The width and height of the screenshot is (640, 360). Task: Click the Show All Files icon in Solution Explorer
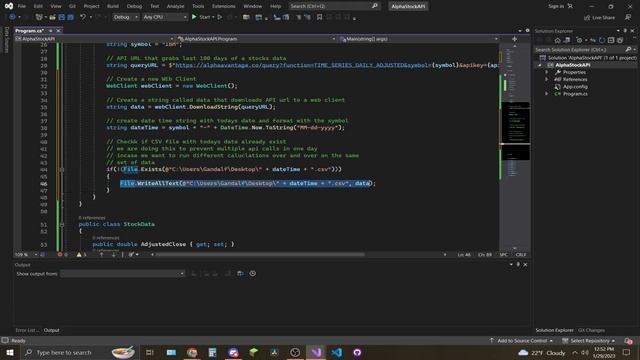tap(620, 40)
